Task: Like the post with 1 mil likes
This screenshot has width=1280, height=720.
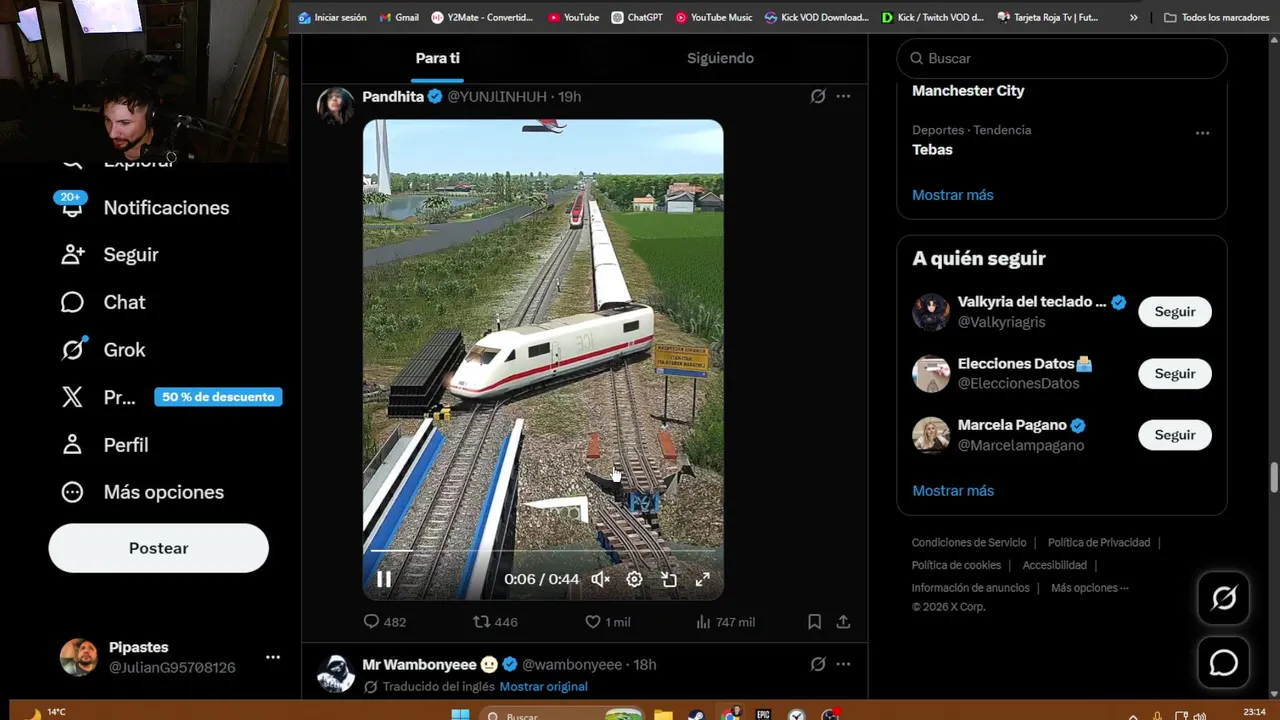Action: 607,622
